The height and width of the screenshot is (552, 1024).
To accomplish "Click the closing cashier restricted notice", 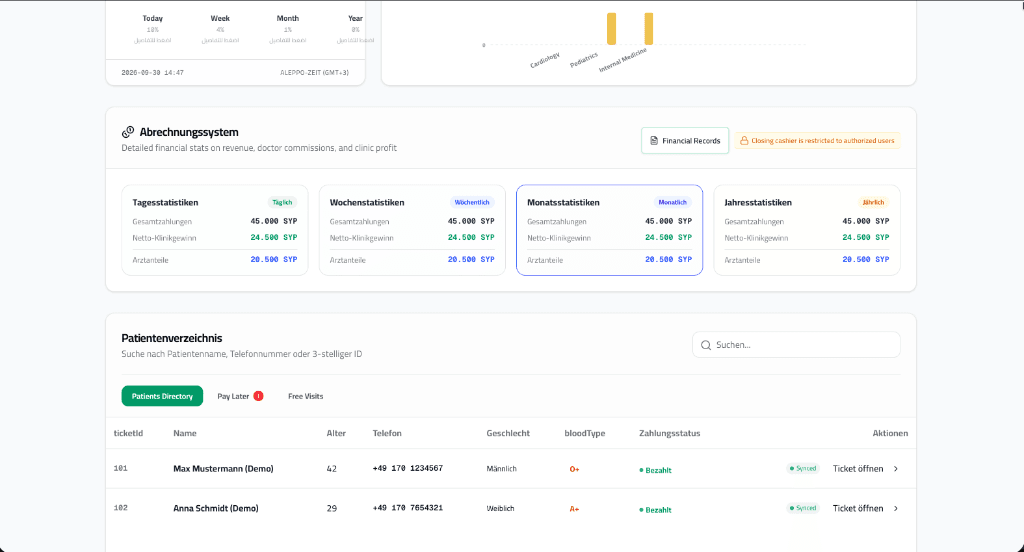I will [818, 140].
